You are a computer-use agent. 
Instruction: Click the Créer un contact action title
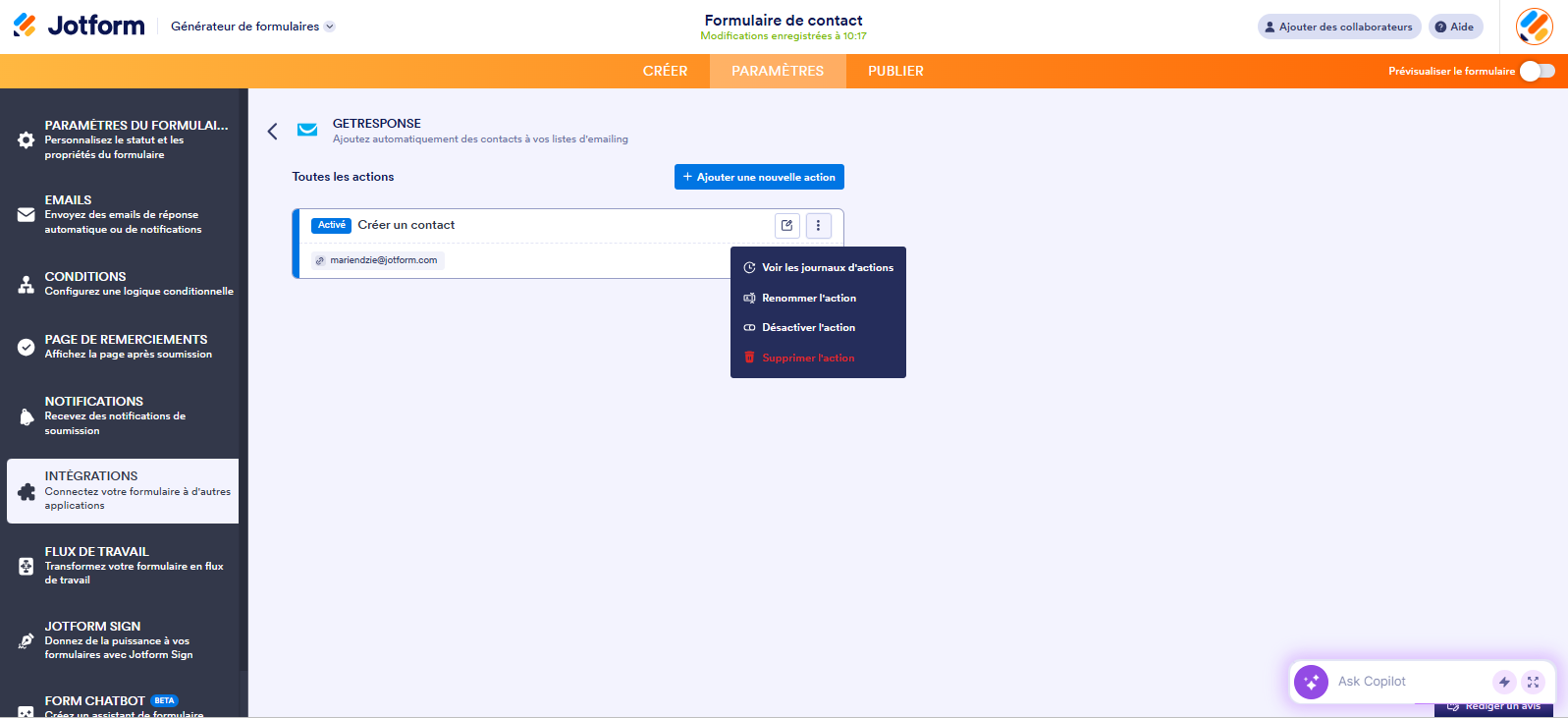(x=406, y=225)
